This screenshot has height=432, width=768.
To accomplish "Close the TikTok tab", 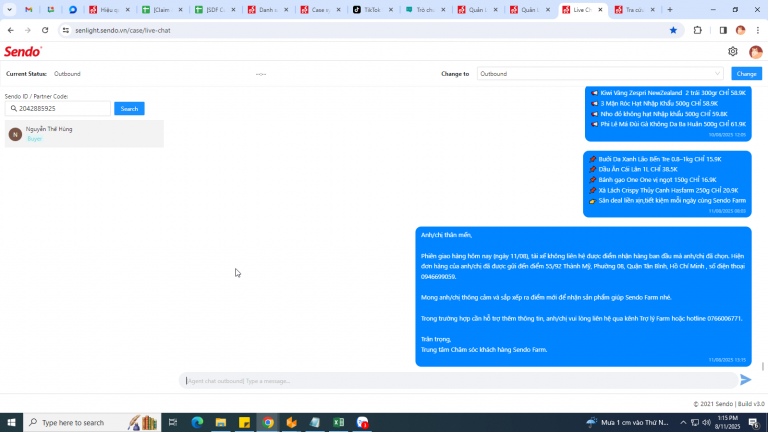I will (391, 10).
